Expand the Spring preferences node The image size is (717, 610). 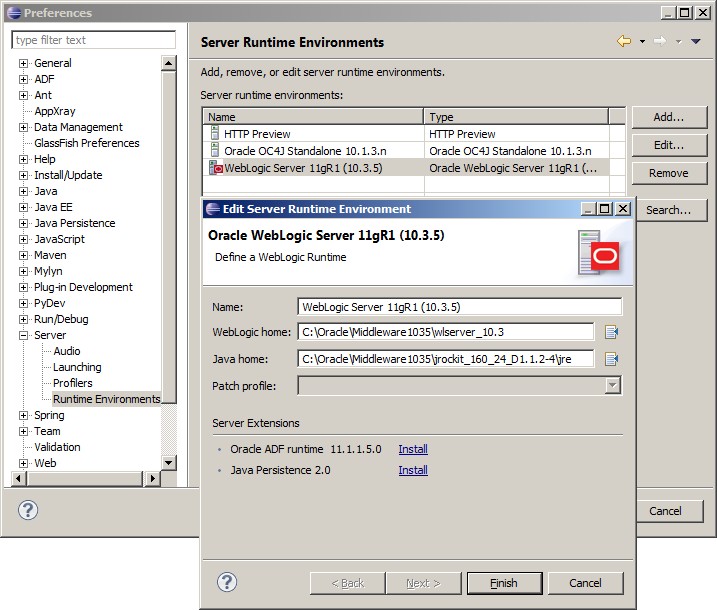[x=24, y=415]
